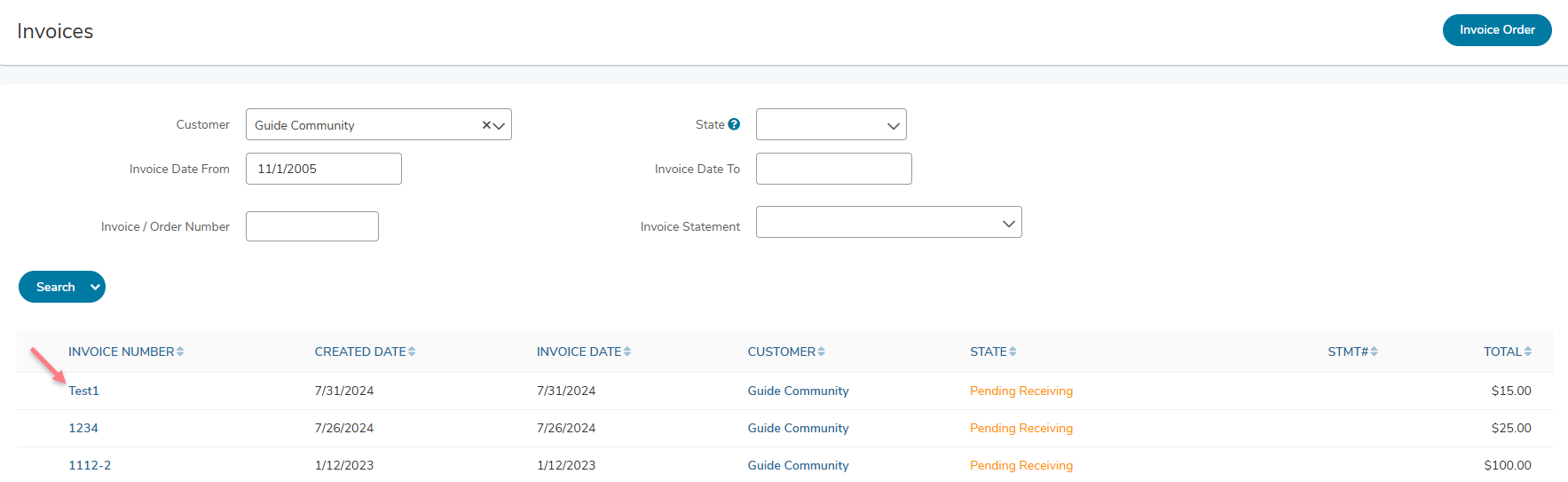
Task: Open invoice Test1
Action: (83, 391)
